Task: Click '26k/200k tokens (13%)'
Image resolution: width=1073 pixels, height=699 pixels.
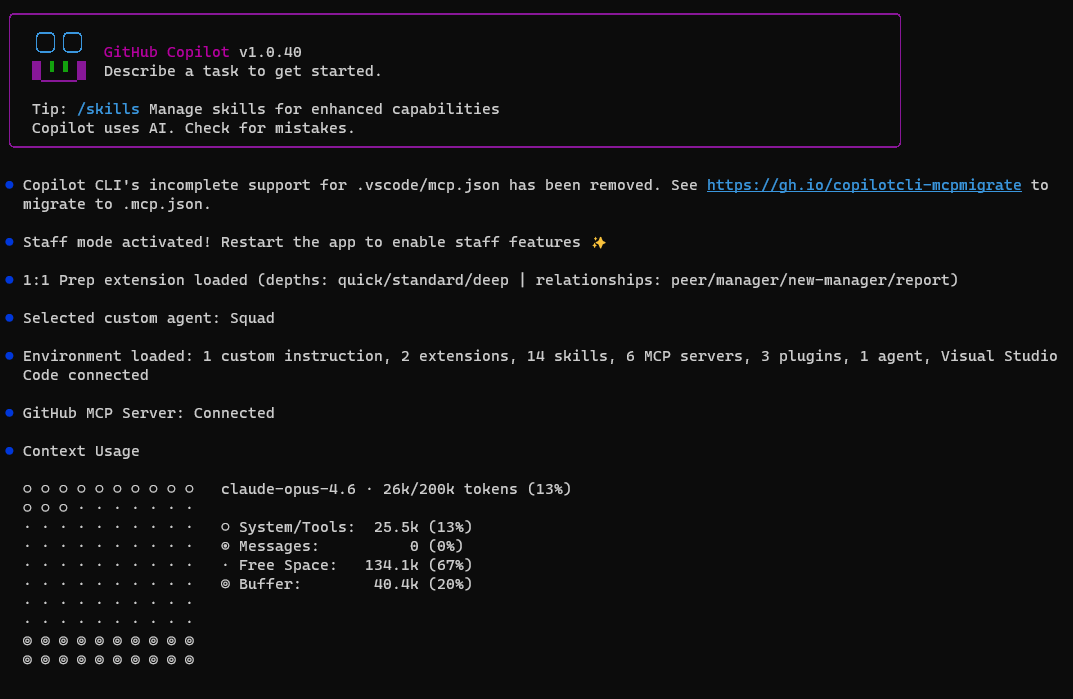Action: point(477,489)
